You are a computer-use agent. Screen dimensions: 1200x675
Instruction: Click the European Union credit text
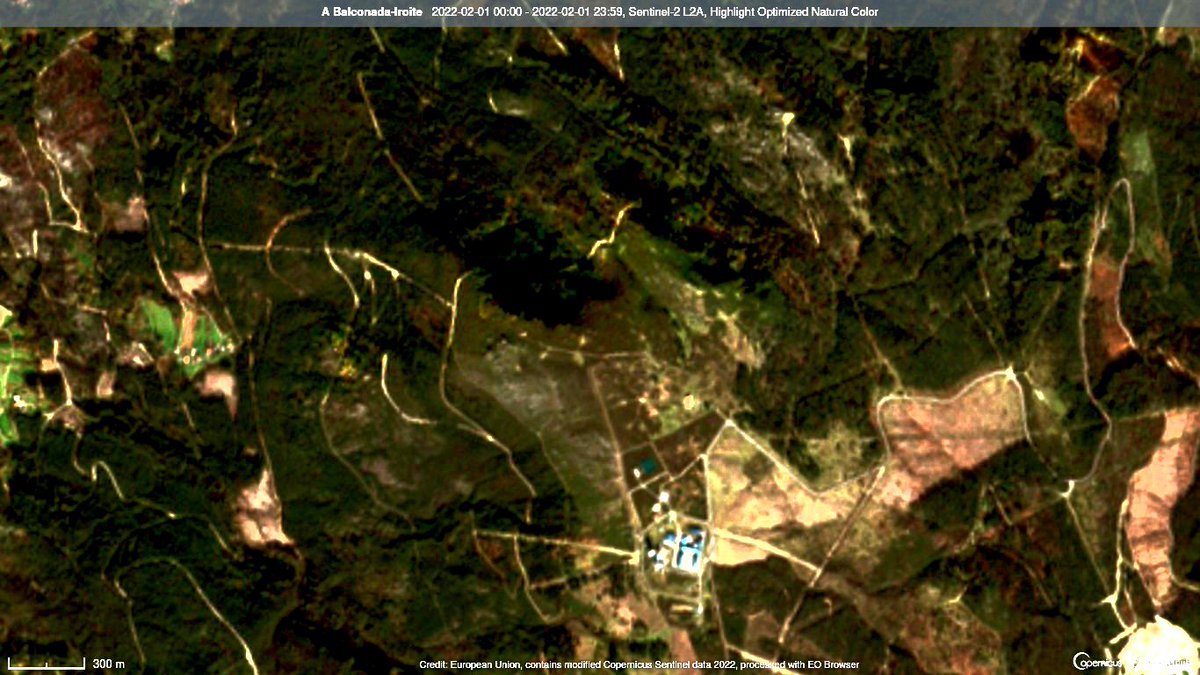coord(639,665)
